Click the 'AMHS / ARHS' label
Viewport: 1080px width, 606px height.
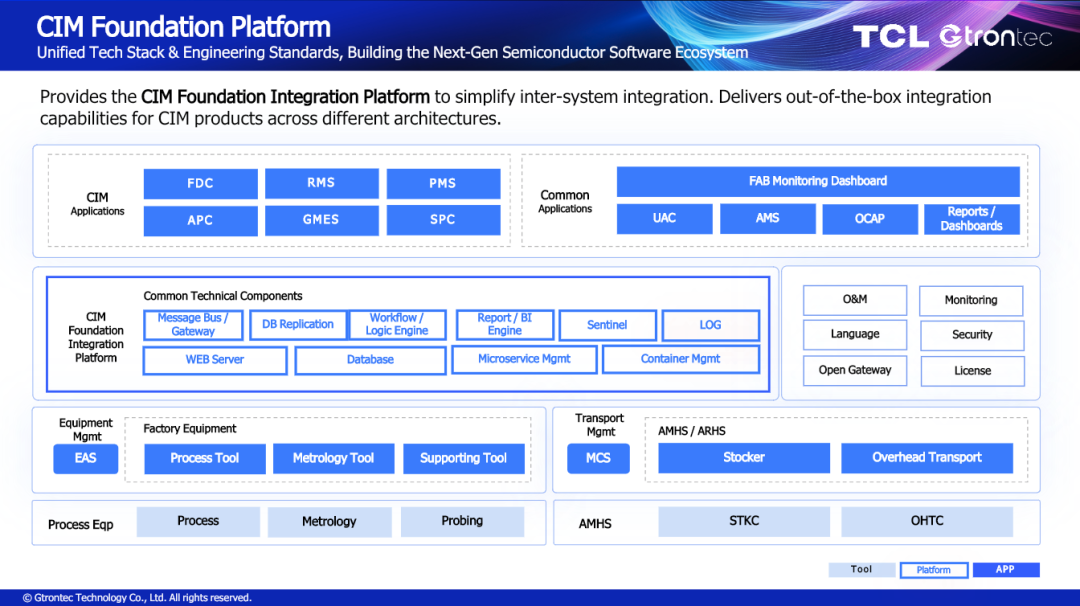click(x=692, y=431)
